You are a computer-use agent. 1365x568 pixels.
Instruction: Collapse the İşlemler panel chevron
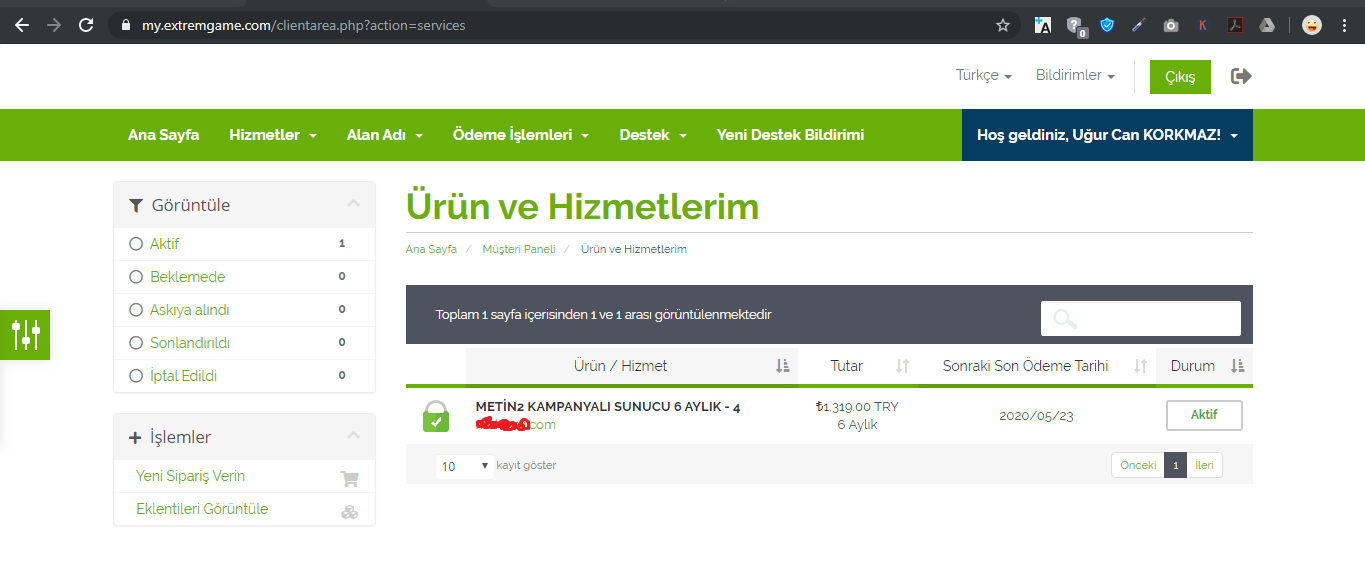(353, 436)
